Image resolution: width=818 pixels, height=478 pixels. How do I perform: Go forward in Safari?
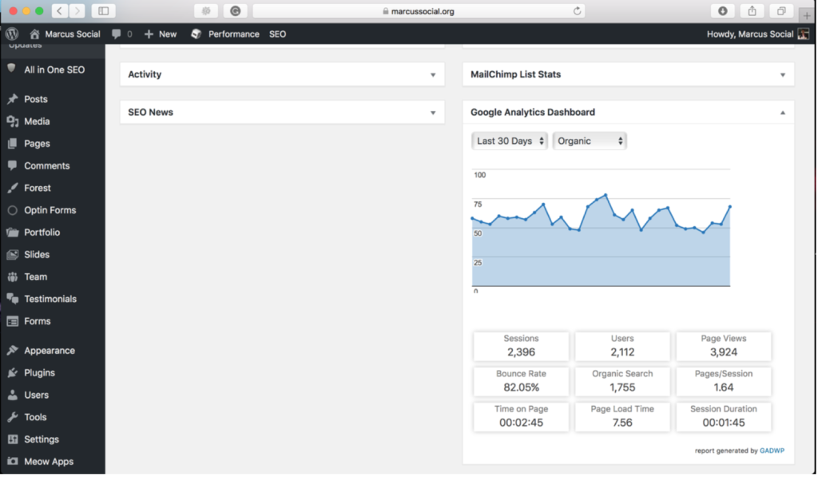pos(77,11)
